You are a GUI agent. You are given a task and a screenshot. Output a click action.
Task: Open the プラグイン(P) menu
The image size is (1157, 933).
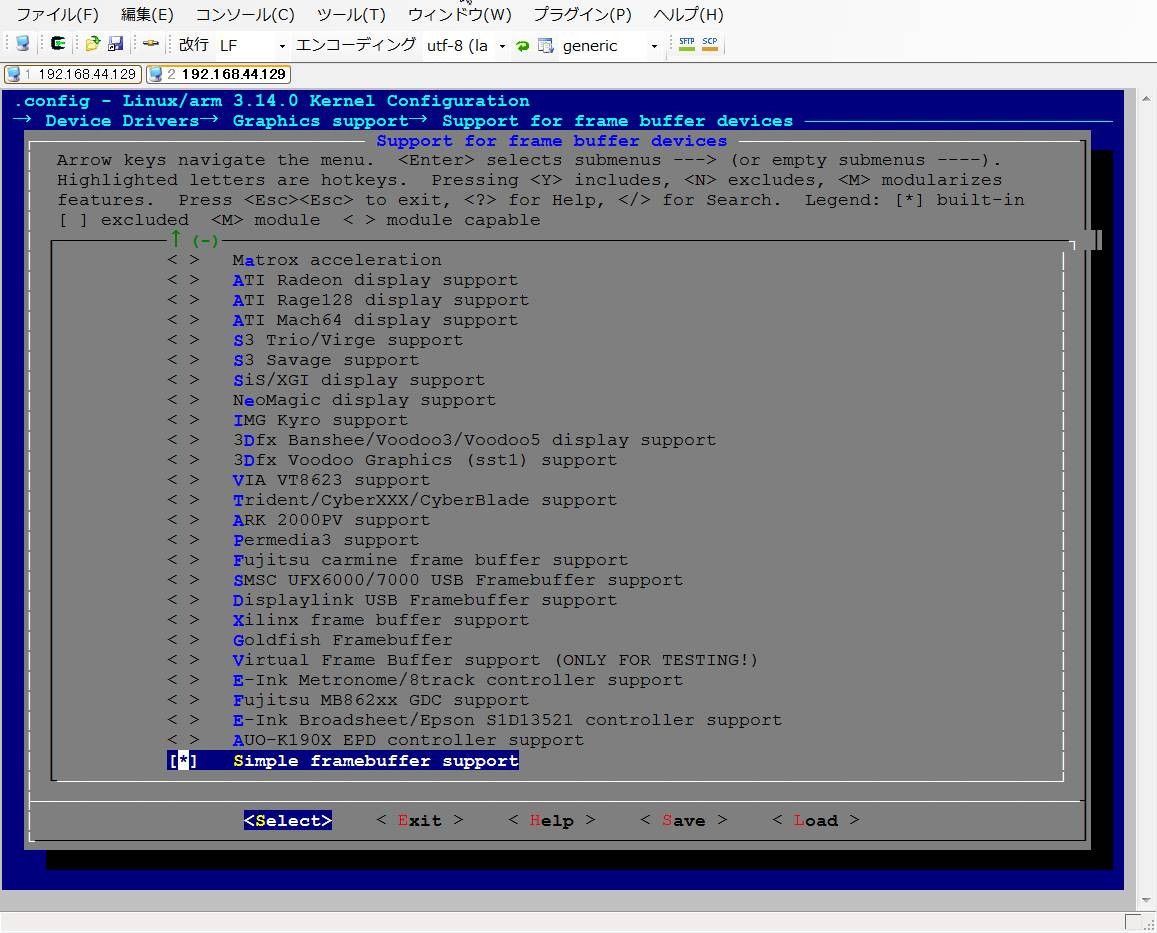[582, 15]
